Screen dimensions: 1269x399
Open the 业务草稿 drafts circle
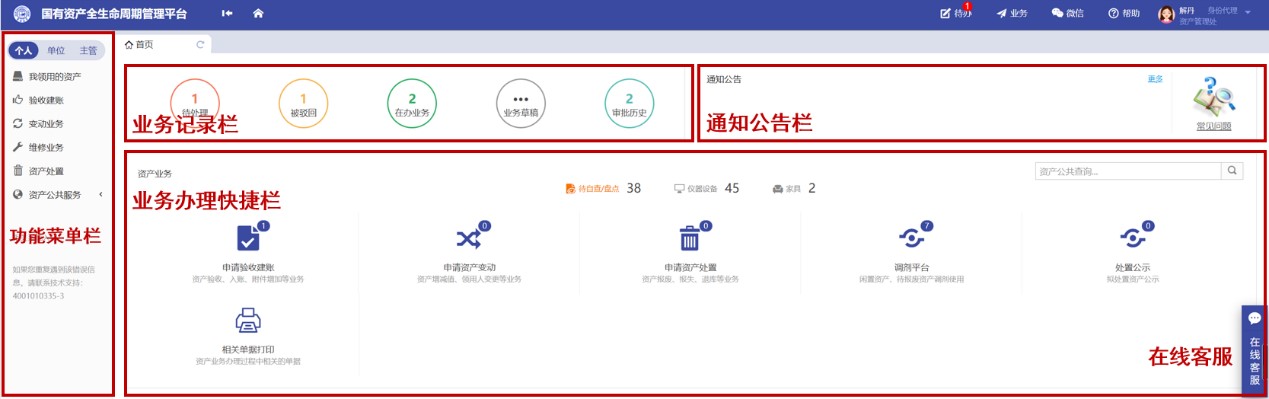pos(520,102)
